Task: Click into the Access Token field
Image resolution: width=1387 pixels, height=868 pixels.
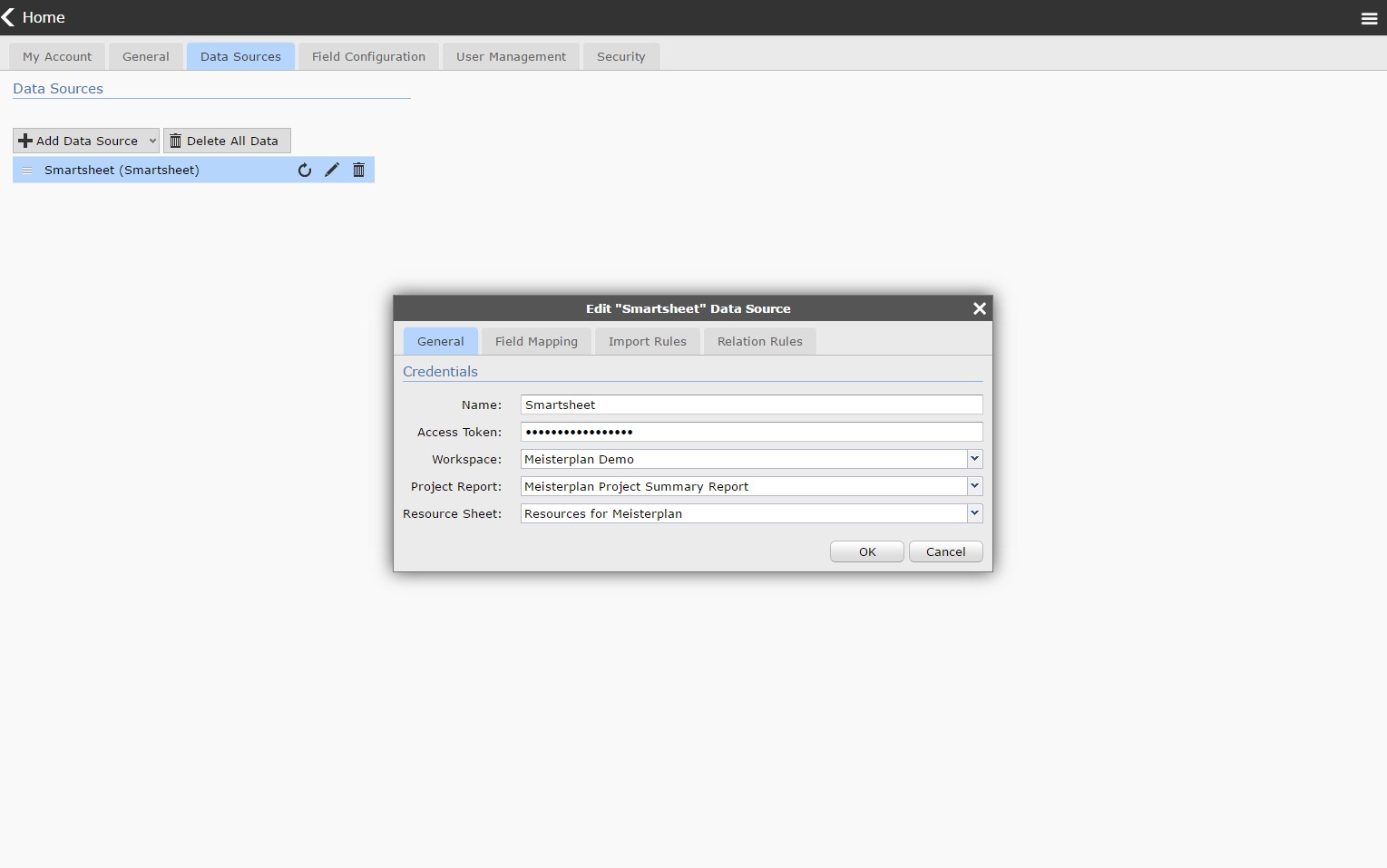Action: (751, 432)
